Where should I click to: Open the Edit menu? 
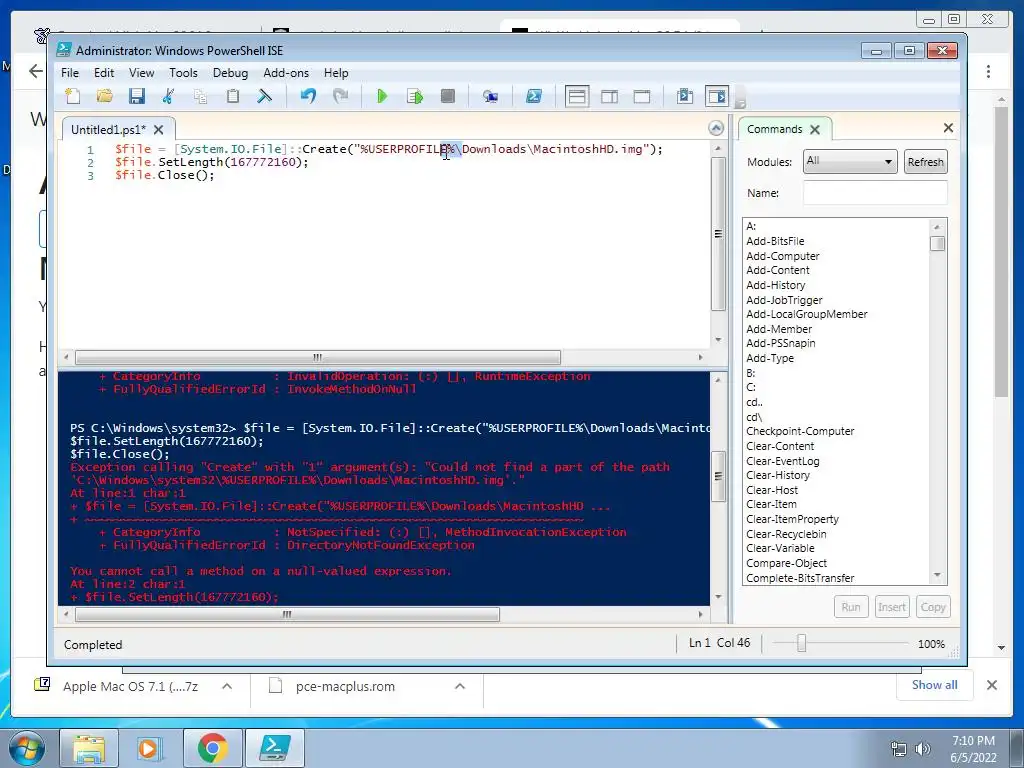tap(104, 73)
